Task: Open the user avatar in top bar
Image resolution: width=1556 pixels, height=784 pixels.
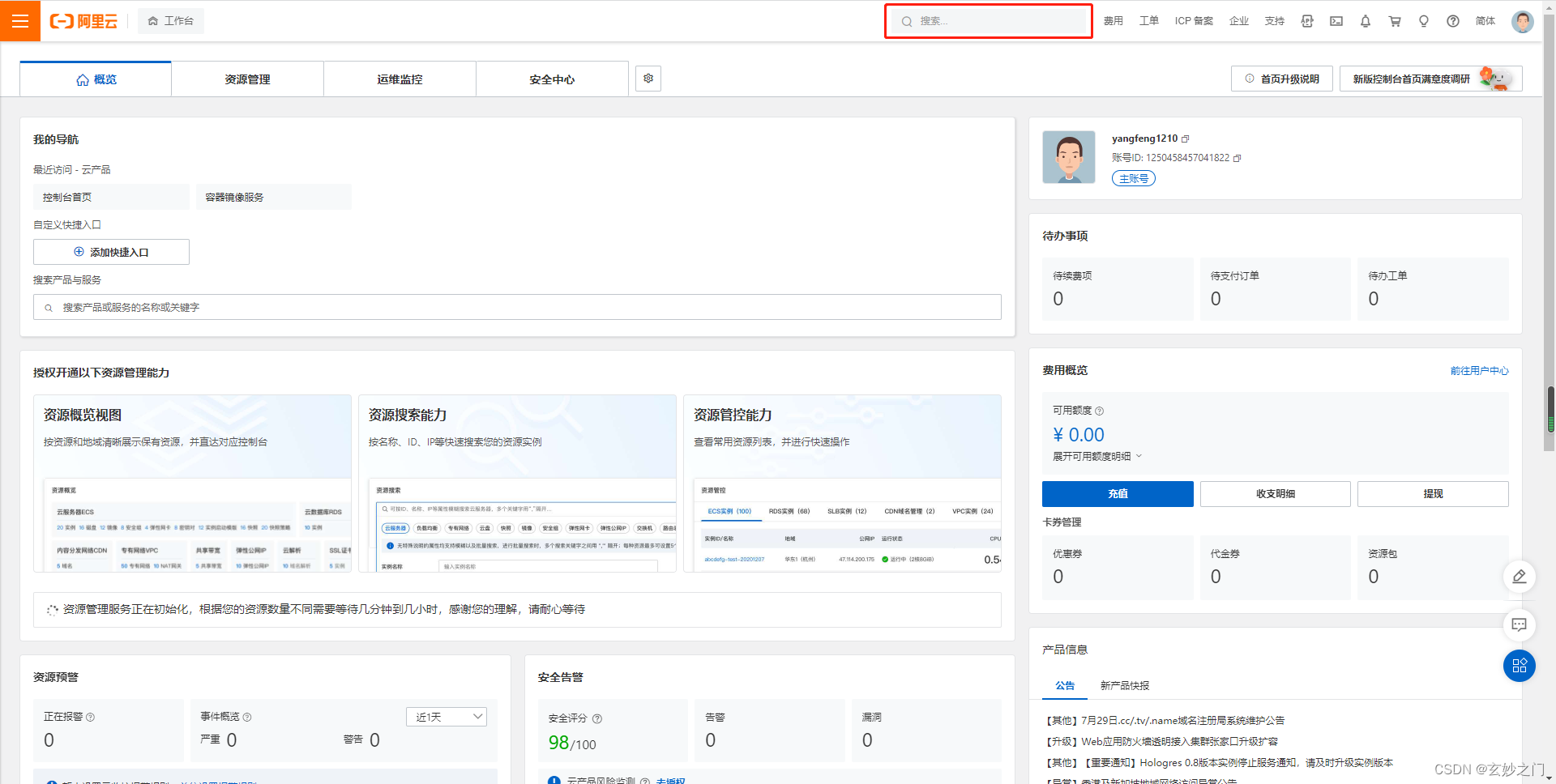Action: coord(1523,21)
